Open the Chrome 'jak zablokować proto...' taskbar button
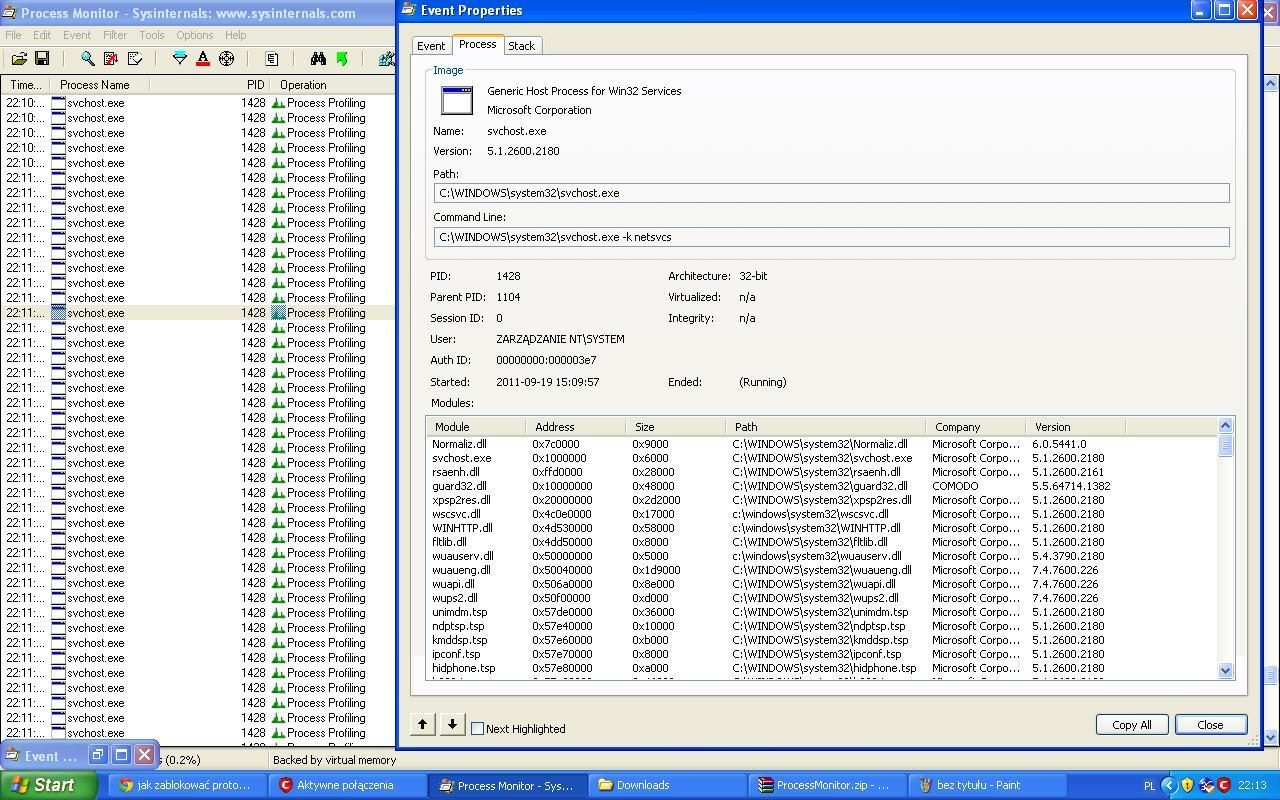 [x=187, y=785]
